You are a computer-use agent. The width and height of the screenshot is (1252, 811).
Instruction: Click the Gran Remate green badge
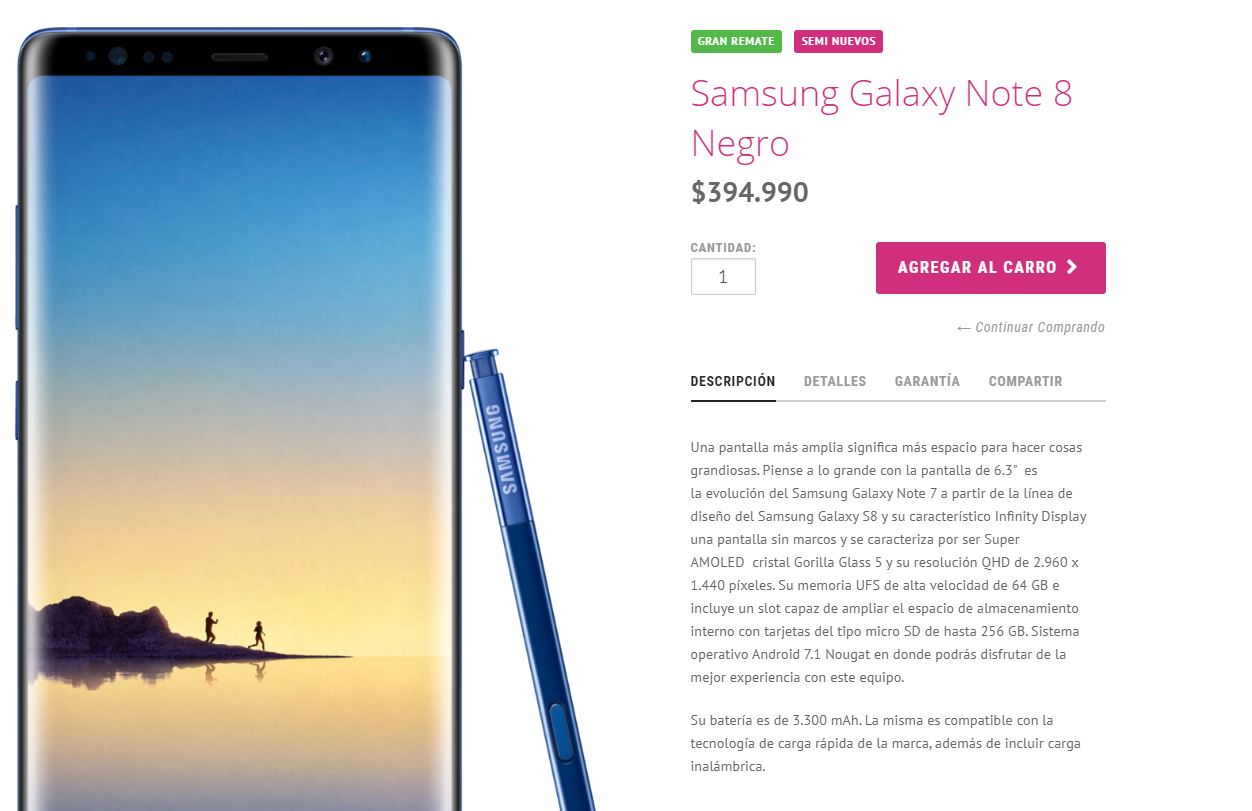click(736, 41)
